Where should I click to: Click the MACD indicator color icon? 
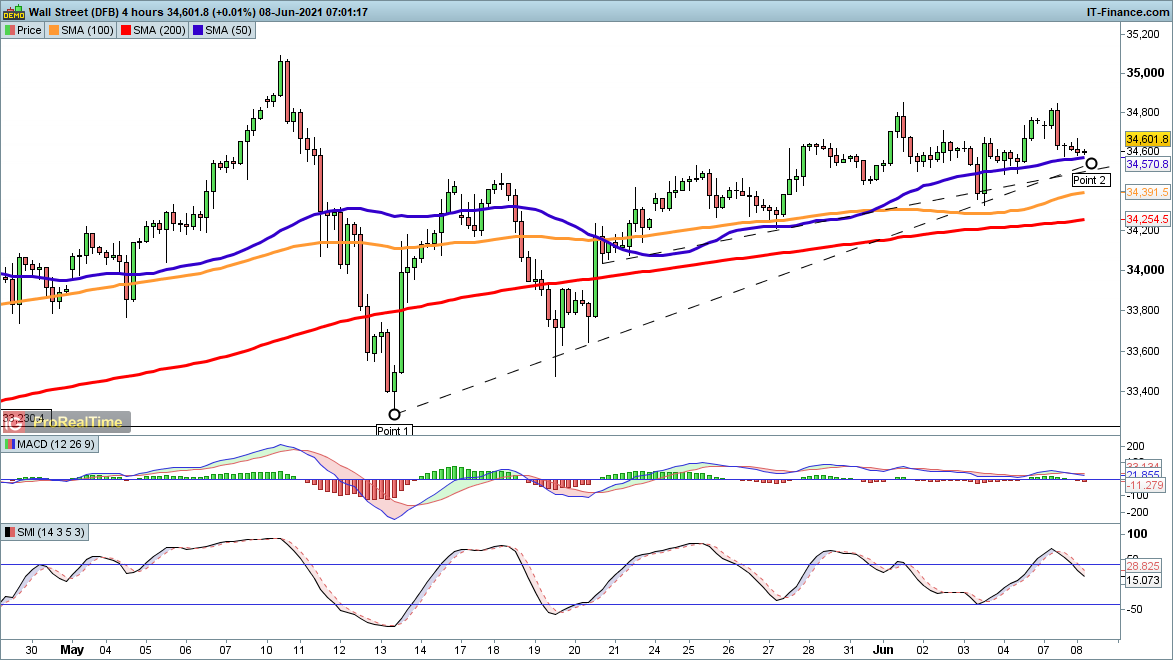9,443
